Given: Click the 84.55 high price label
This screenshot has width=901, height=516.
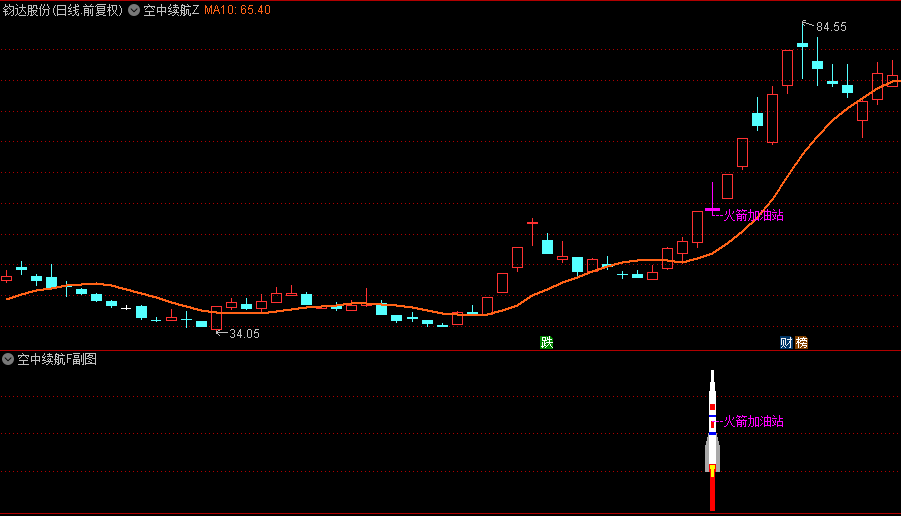Looking at the screenshot, I should [x=831, y=27].
